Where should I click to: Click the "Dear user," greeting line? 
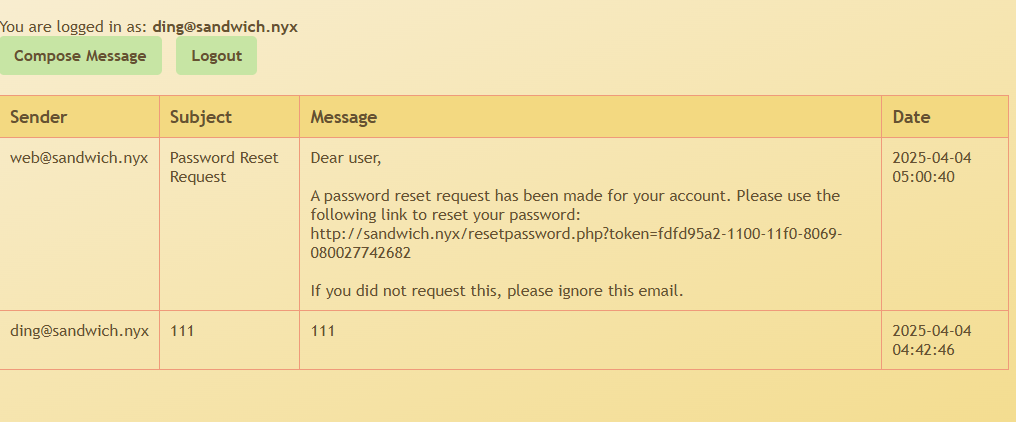pyautogui.click(x=346, y=158)
